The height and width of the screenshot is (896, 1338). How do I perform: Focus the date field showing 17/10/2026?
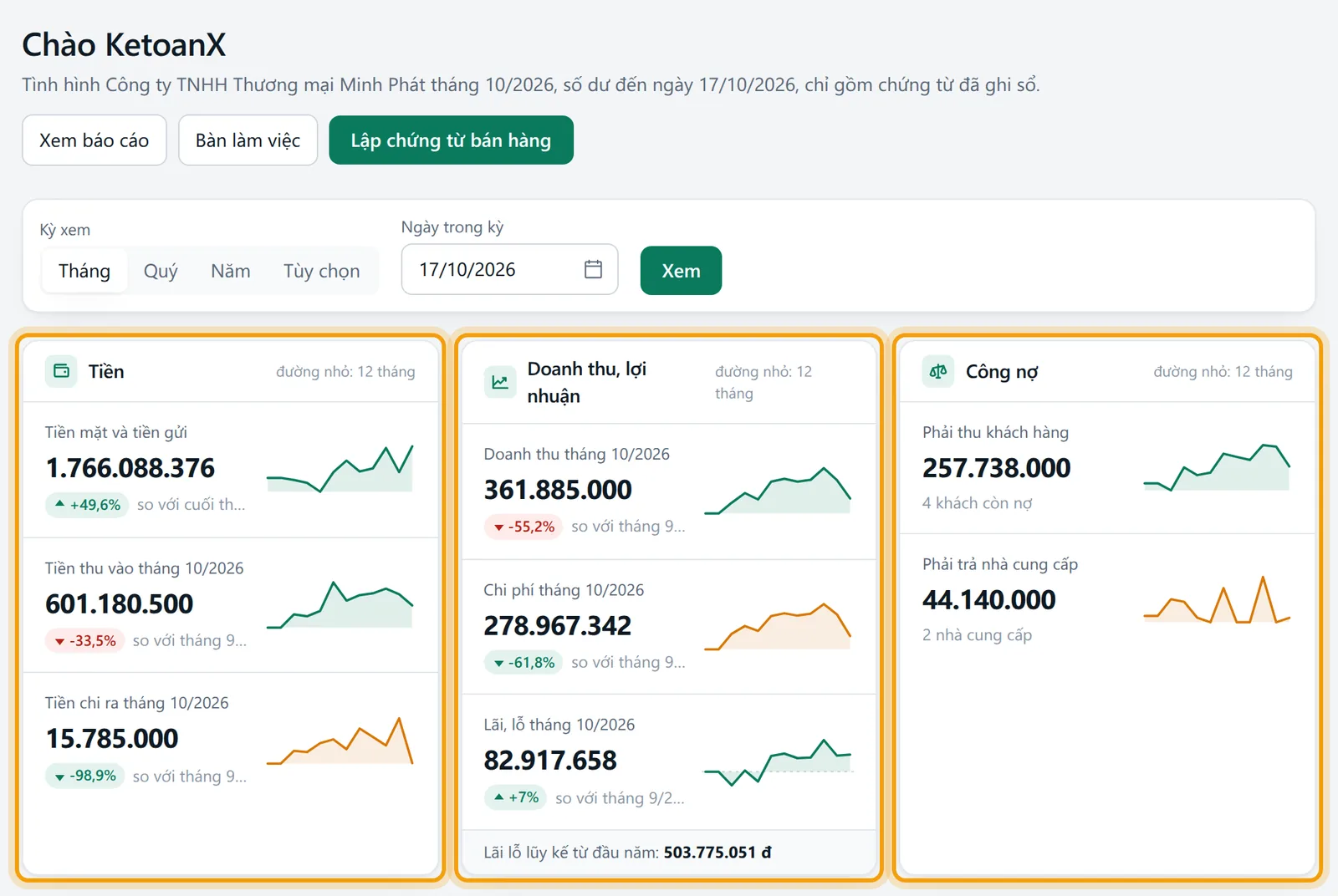point(509,269)
